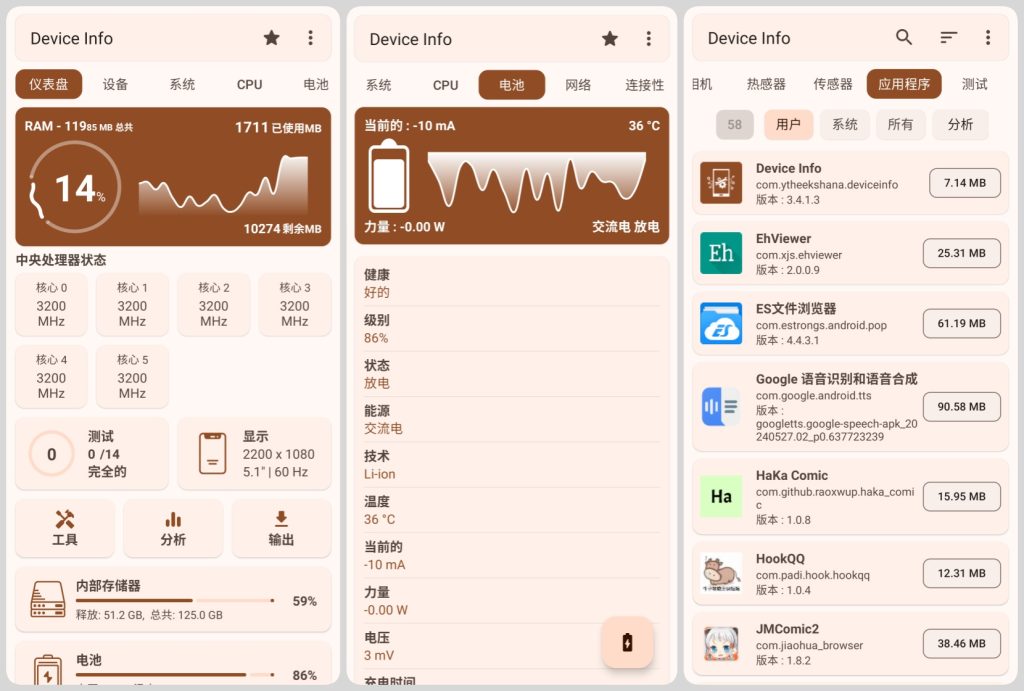
Task: Expand the EhViewer app entry
Action: click(850, 253)
